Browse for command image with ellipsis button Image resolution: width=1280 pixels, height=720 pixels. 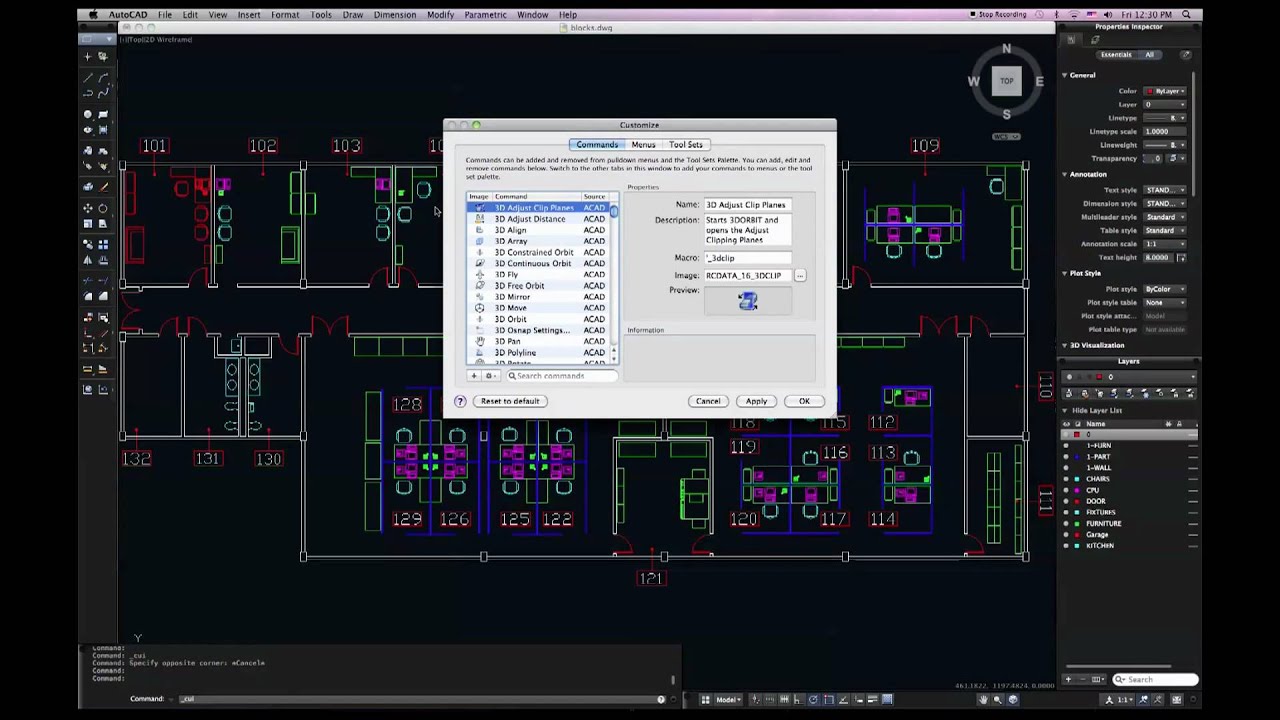click(800, 275)
